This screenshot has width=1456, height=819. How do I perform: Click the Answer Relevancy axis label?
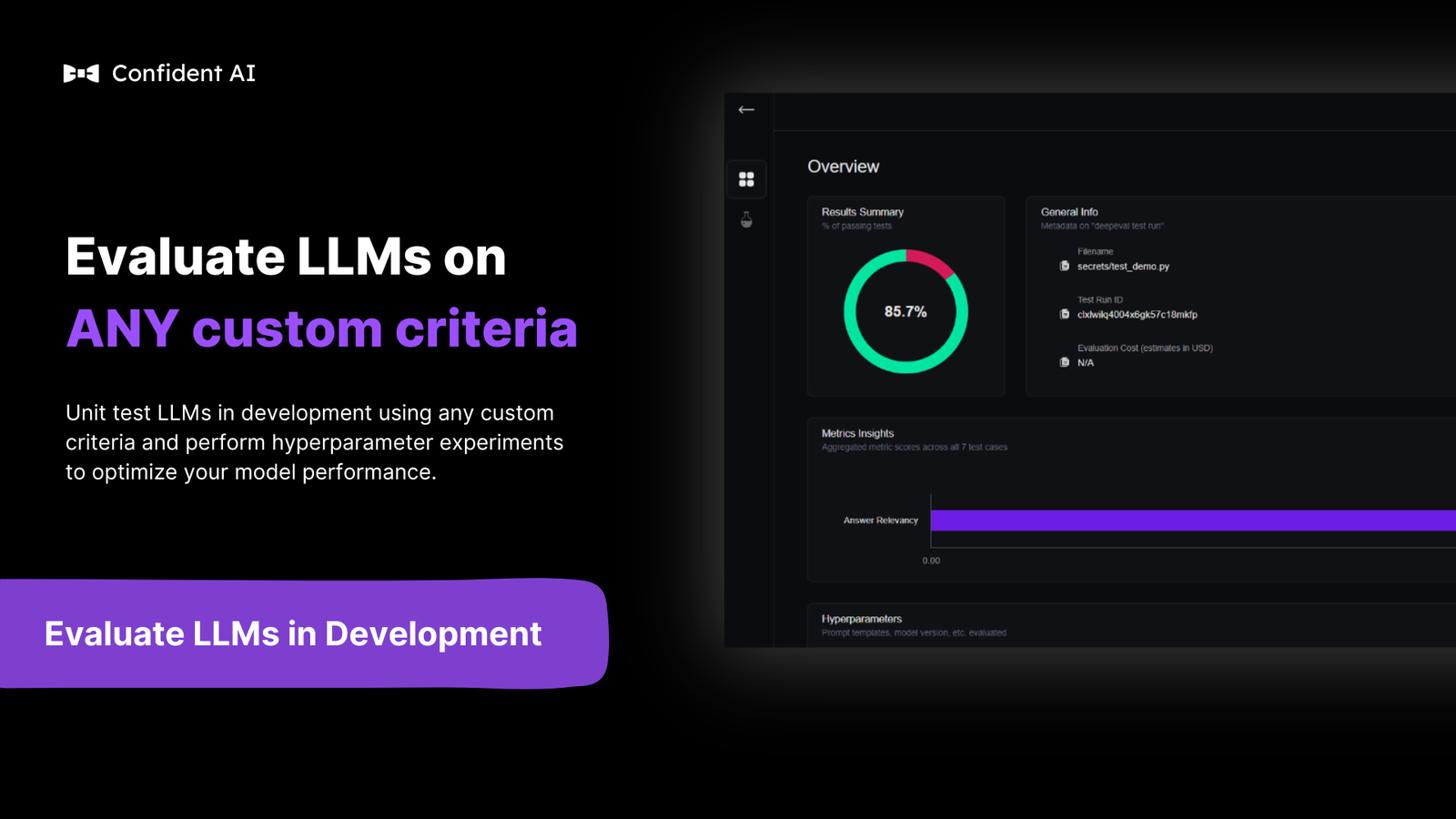[x=880, y=521]
